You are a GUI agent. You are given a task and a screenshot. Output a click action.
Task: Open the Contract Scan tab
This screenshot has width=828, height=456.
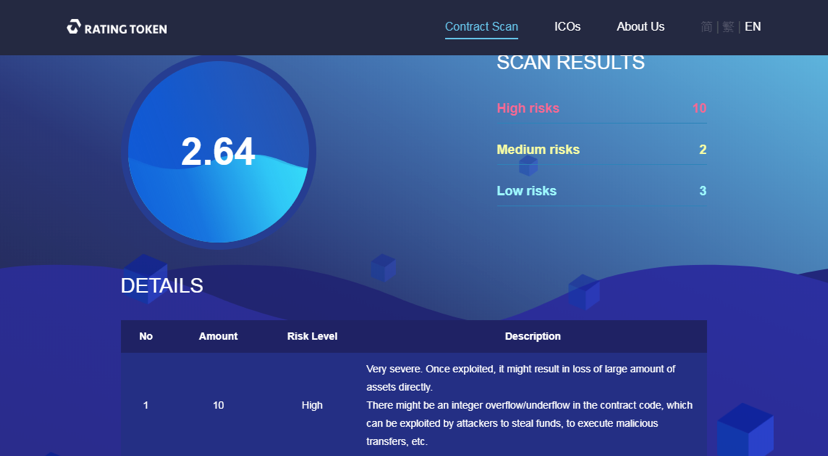pos(481,26)
